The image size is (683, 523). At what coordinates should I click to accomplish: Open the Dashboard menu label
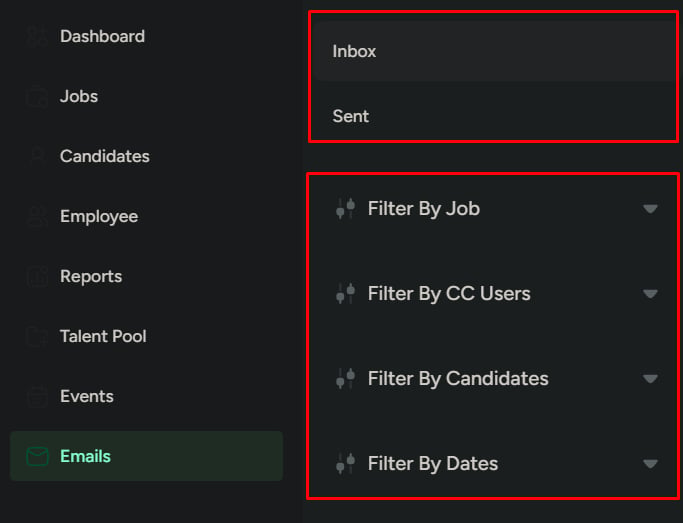102,36
